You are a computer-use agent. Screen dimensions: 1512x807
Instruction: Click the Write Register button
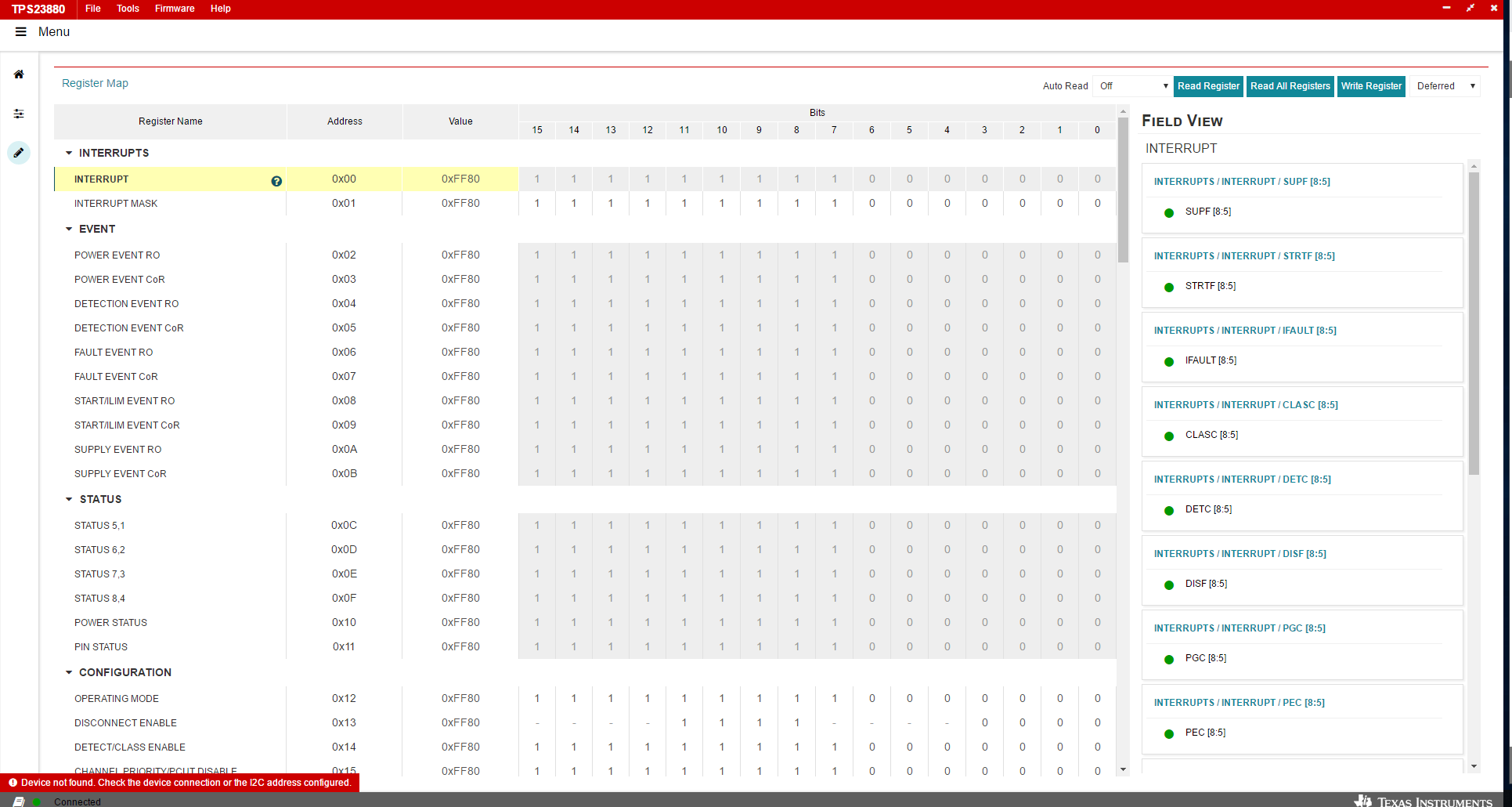coord(1371,86)
